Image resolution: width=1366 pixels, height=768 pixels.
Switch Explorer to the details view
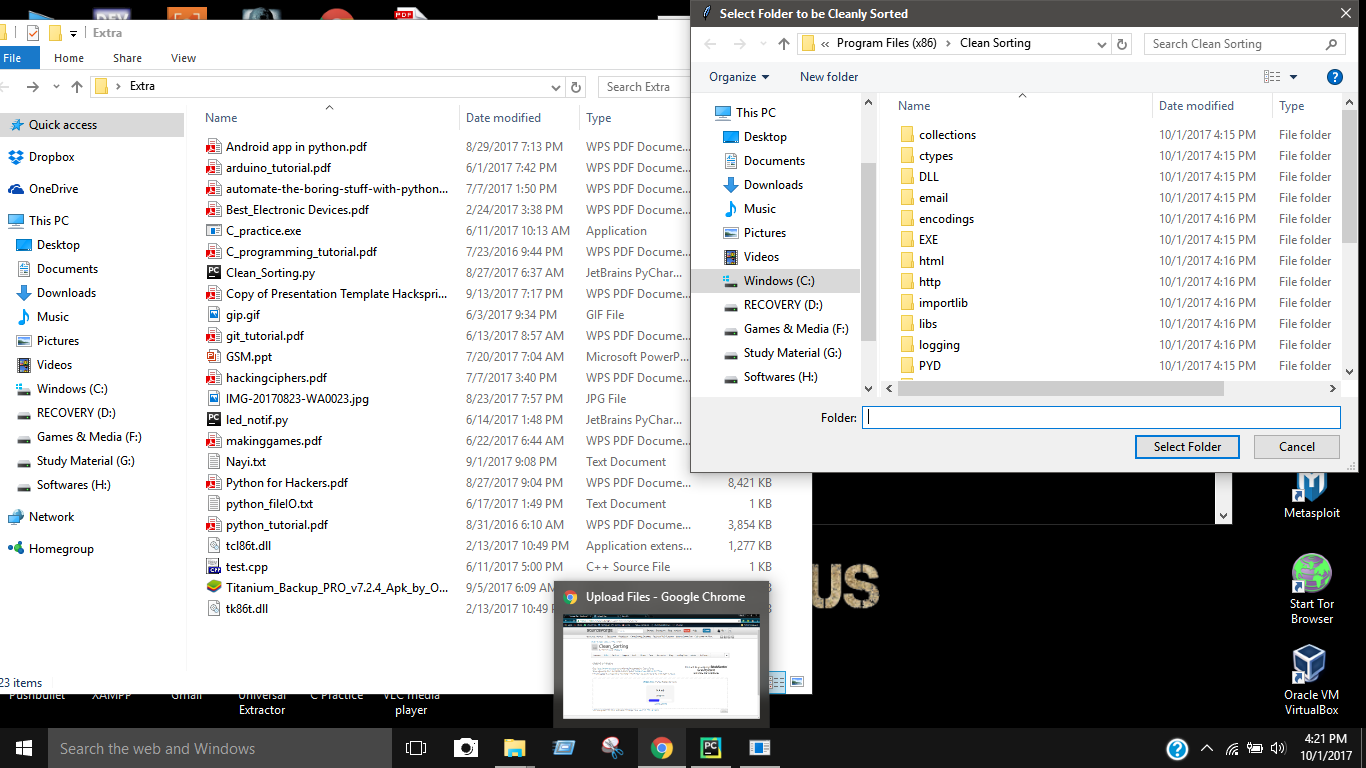coord(778,682)
